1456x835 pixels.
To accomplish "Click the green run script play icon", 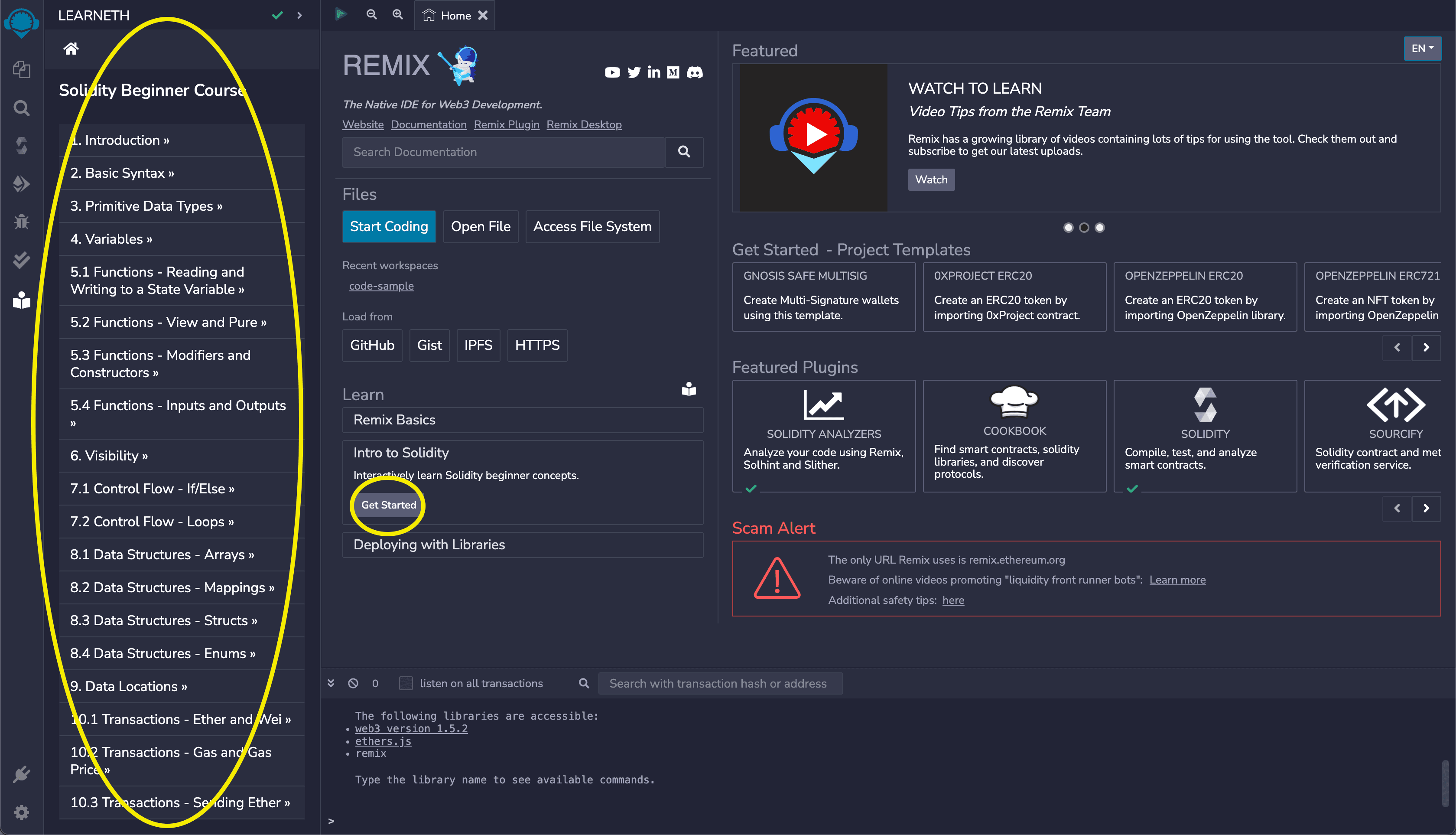I will (341, 14).
